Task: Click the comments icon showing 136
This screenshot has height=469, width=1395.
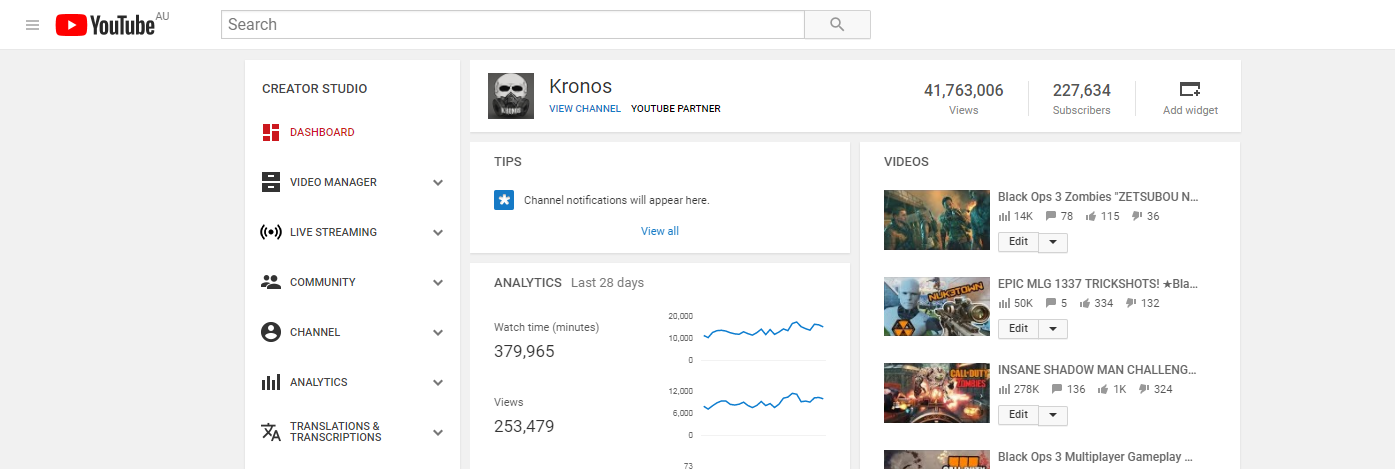Action: [x=1057, y=389]
